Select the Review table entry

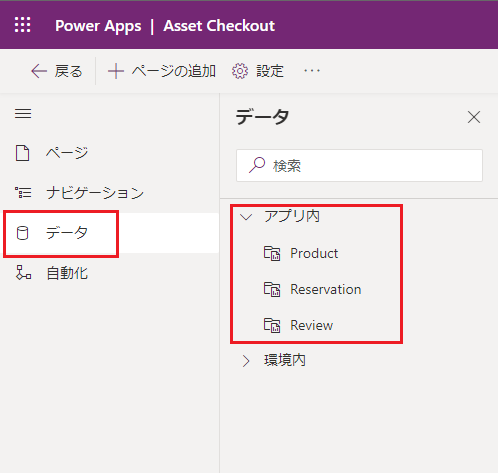pos(311,325)
